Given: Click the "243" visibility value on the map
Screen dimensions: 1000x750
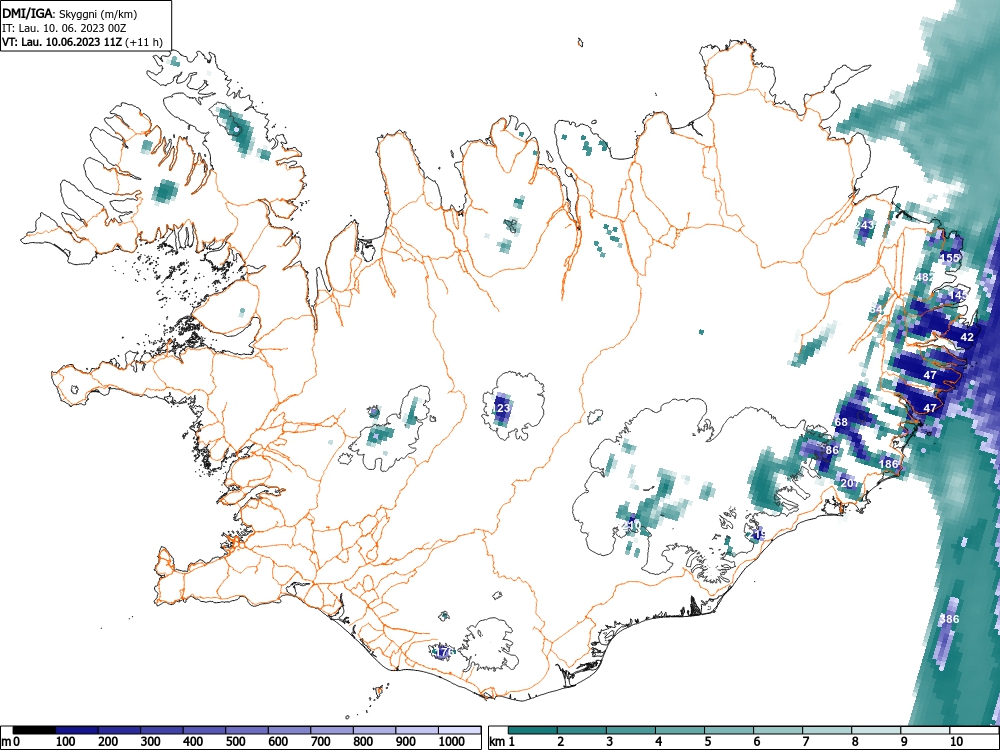Looking at the screenshot, I should tap(865, 225).
